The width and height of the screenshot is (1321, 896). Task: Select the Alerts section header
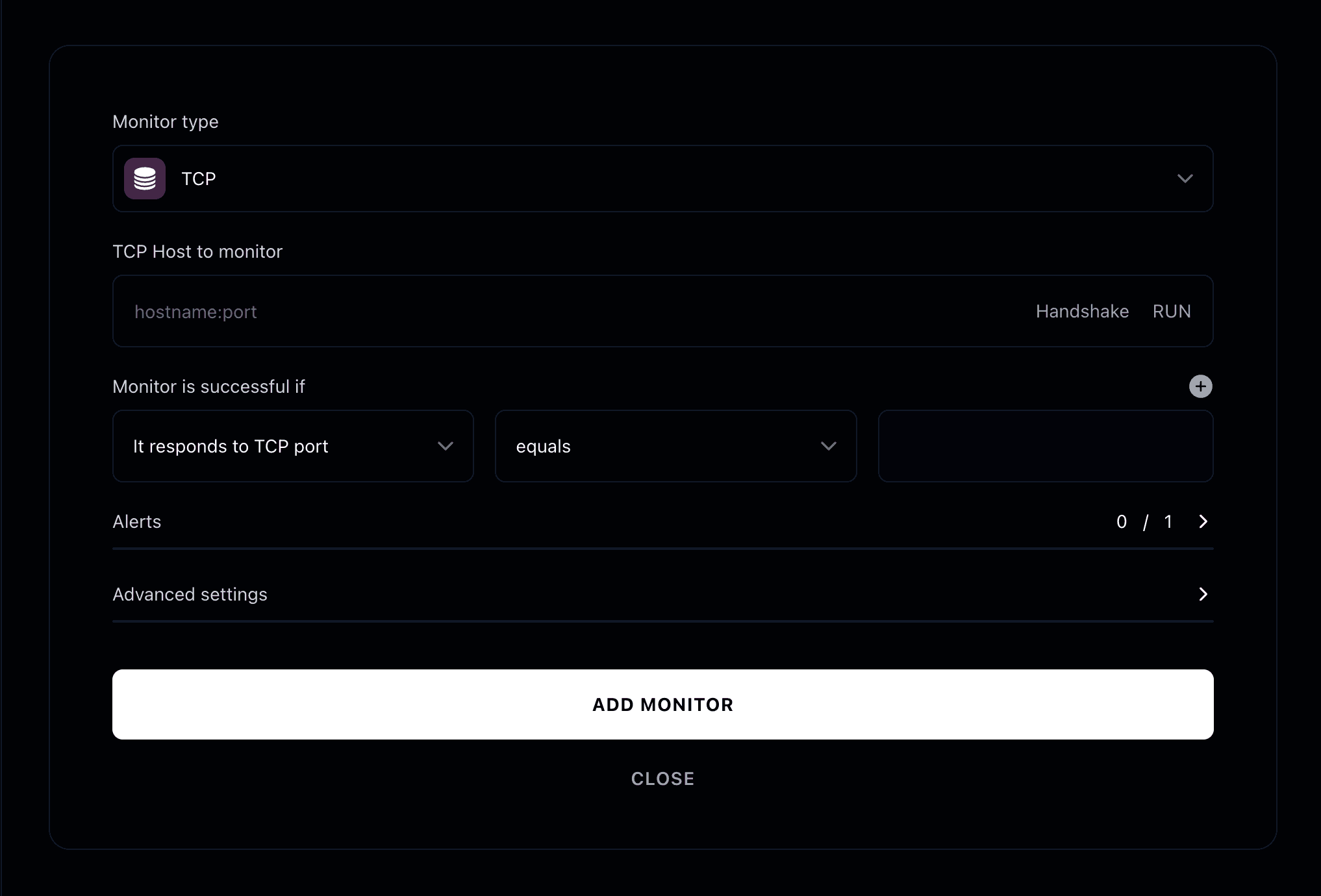136,521
